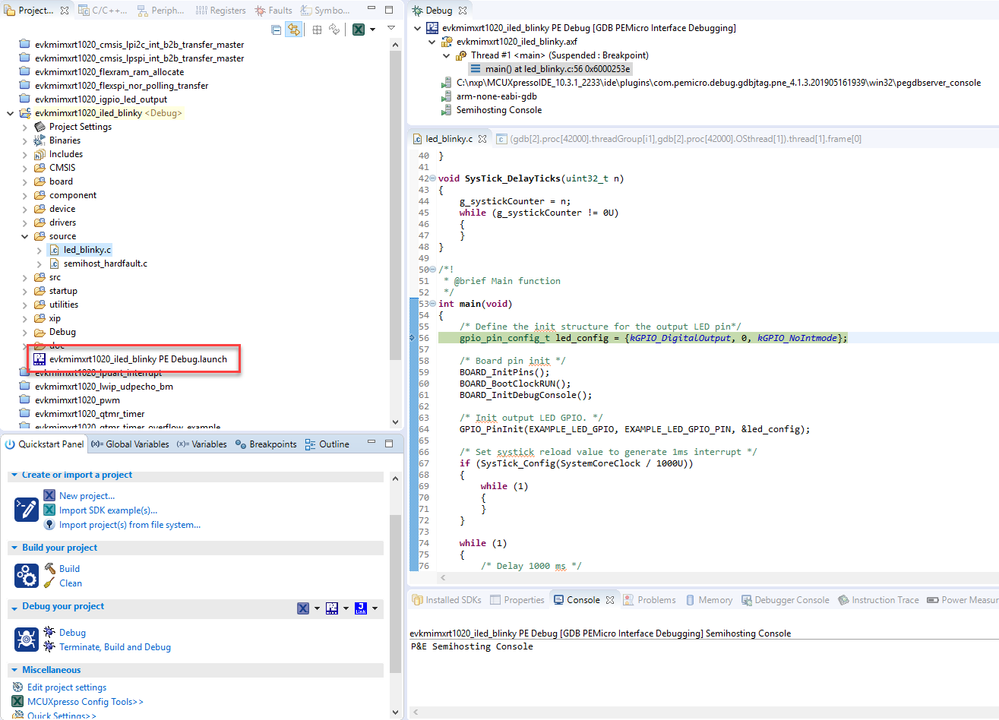Select arm-none-eabi-gdb process entry
This screenshot has height=720, width=999.
tap(496, 96)
